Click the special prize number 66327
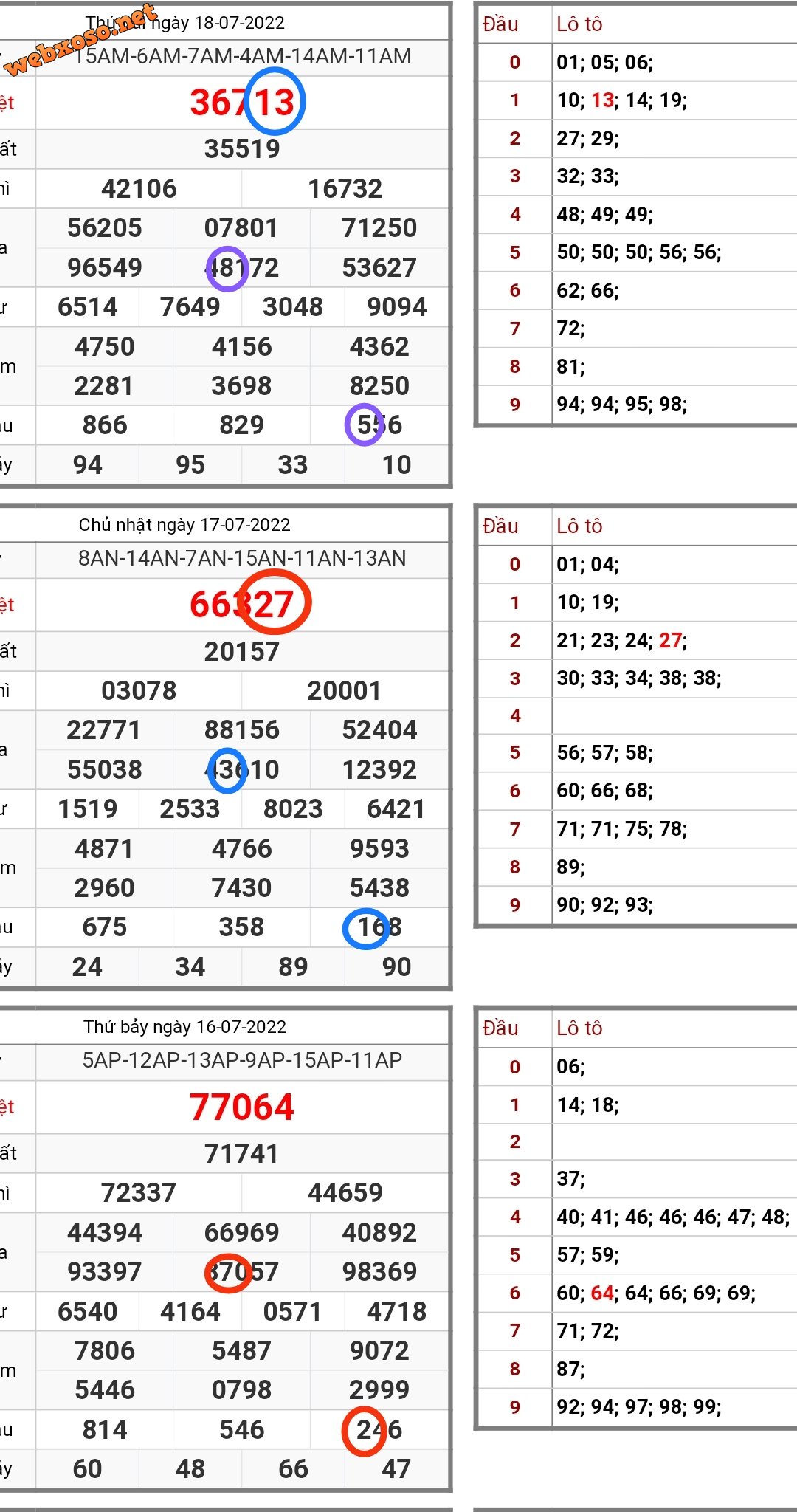Viewport: 797px width, 1512px height. coord(242,605)
